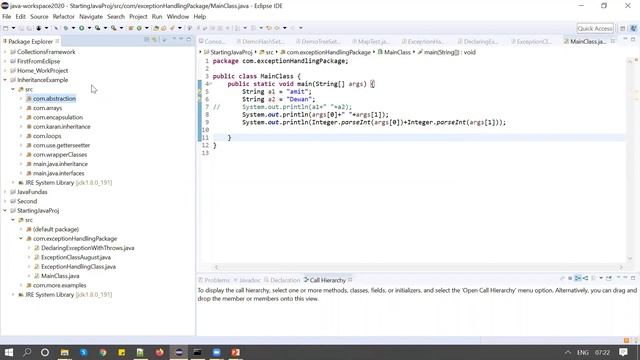
Task: Click the Eclipse icon in Windows taskbar
Action: (178, 352)
